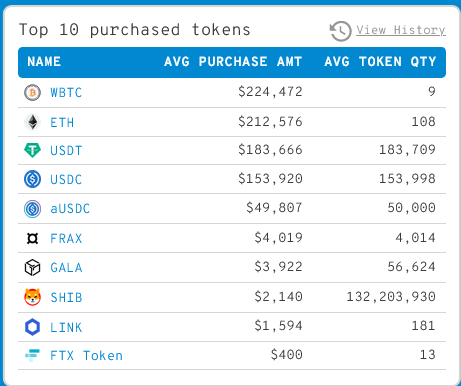Open the View History link
This screenshot has height=386, width=461.
[401, 30]
